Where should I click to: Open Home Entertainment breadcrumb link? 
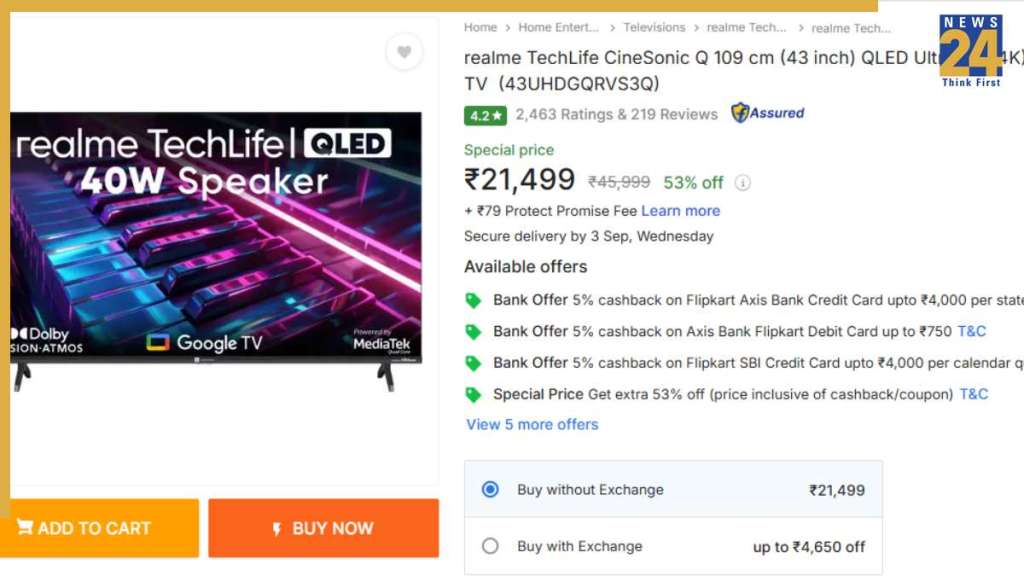pos(558,28)
